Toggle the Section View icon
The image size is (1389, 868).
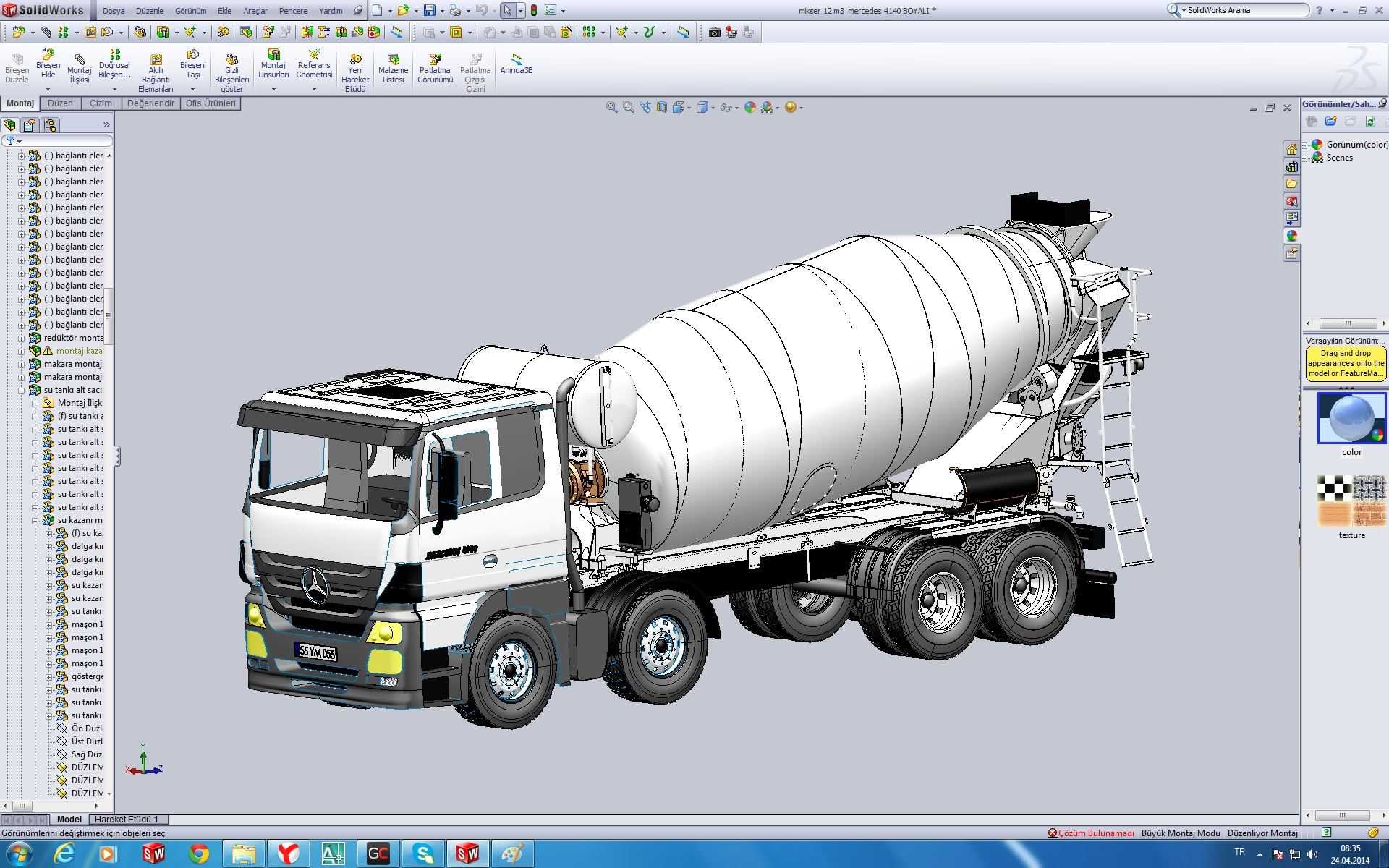tap(661, 107)
